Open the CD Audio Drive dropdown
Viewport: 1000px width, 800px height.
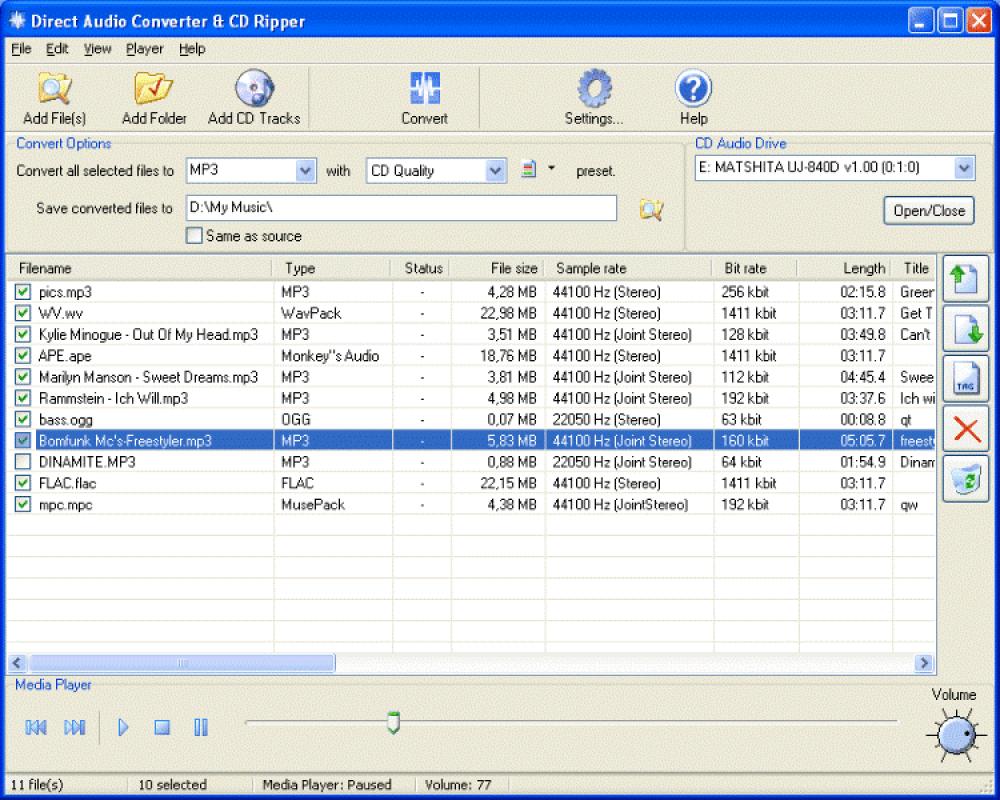963,167
